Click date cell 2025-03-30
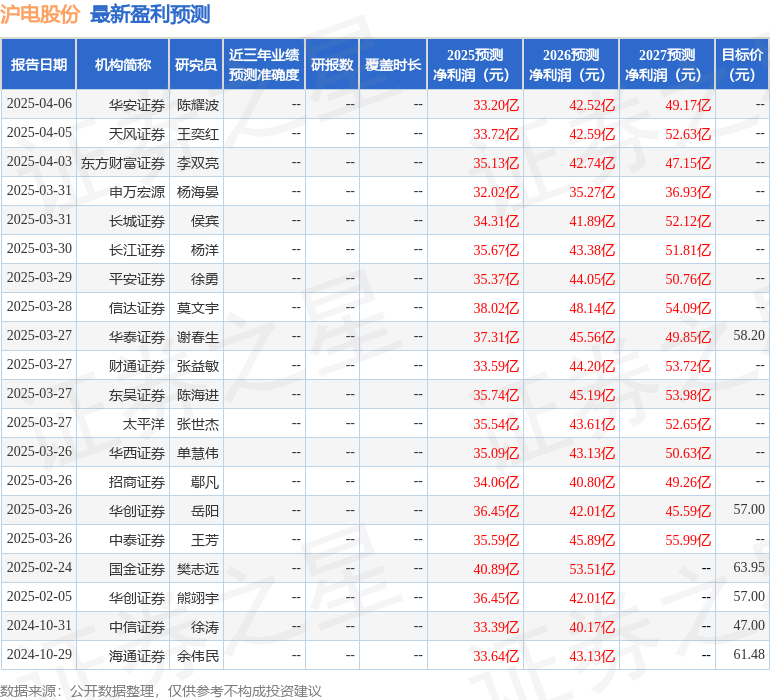The width and height of the screenshot is (770, 700). [39, 249]
